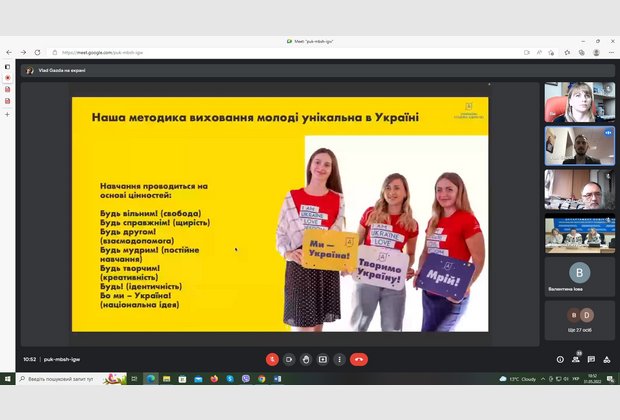Image resolution: width=620 pixels, height=420 pixels.
Task: Select Валентина Іова participant tile
Action: [579, 276]
